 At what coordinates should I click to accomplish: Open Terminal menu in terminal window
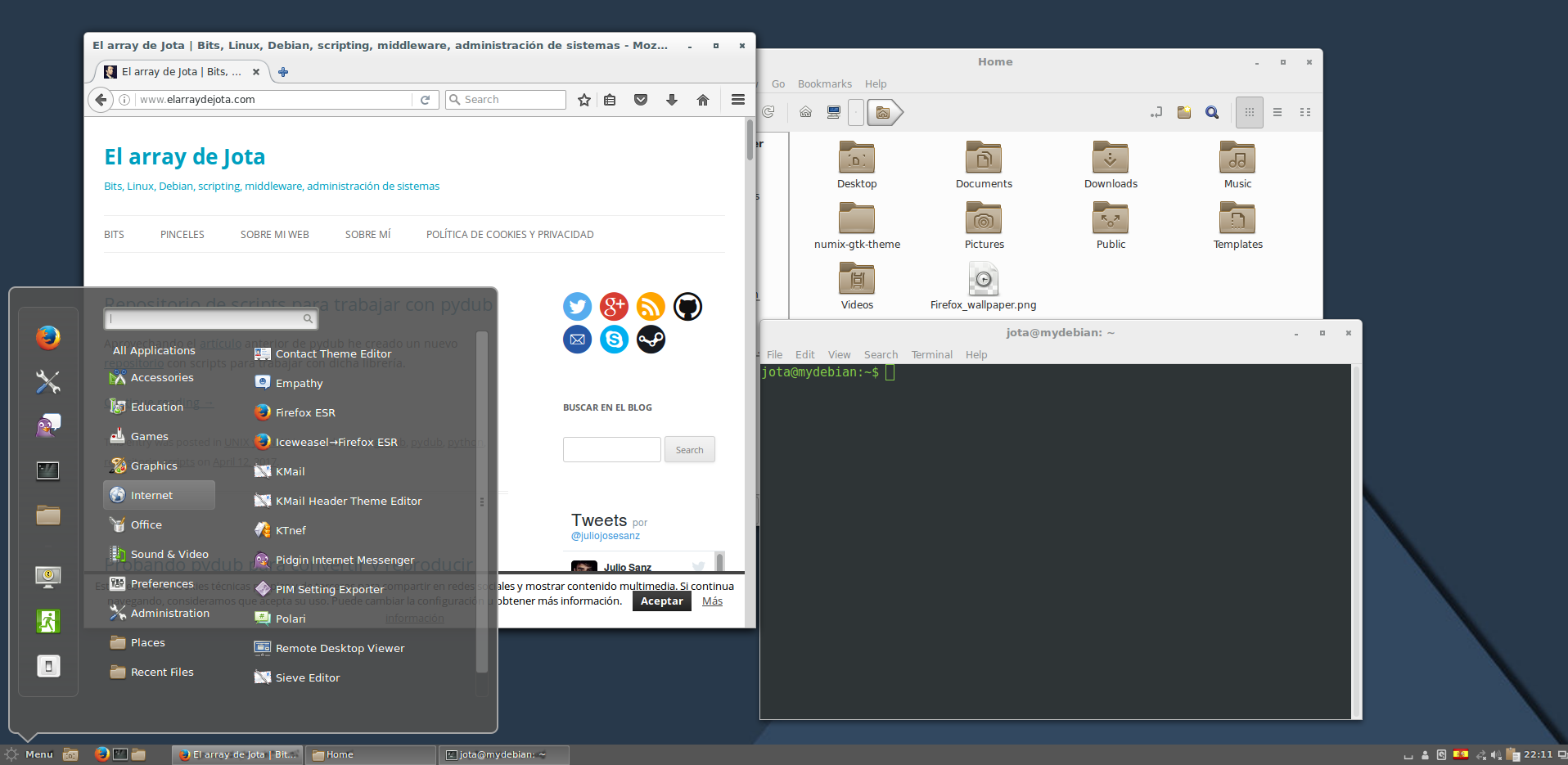point(932,355)
